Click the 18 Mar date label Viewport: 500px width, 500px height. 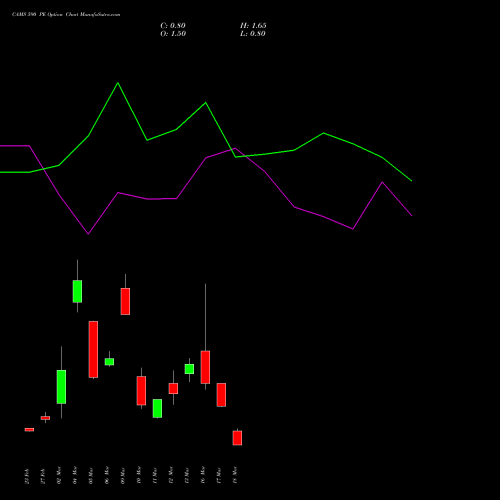click(235, 475)
